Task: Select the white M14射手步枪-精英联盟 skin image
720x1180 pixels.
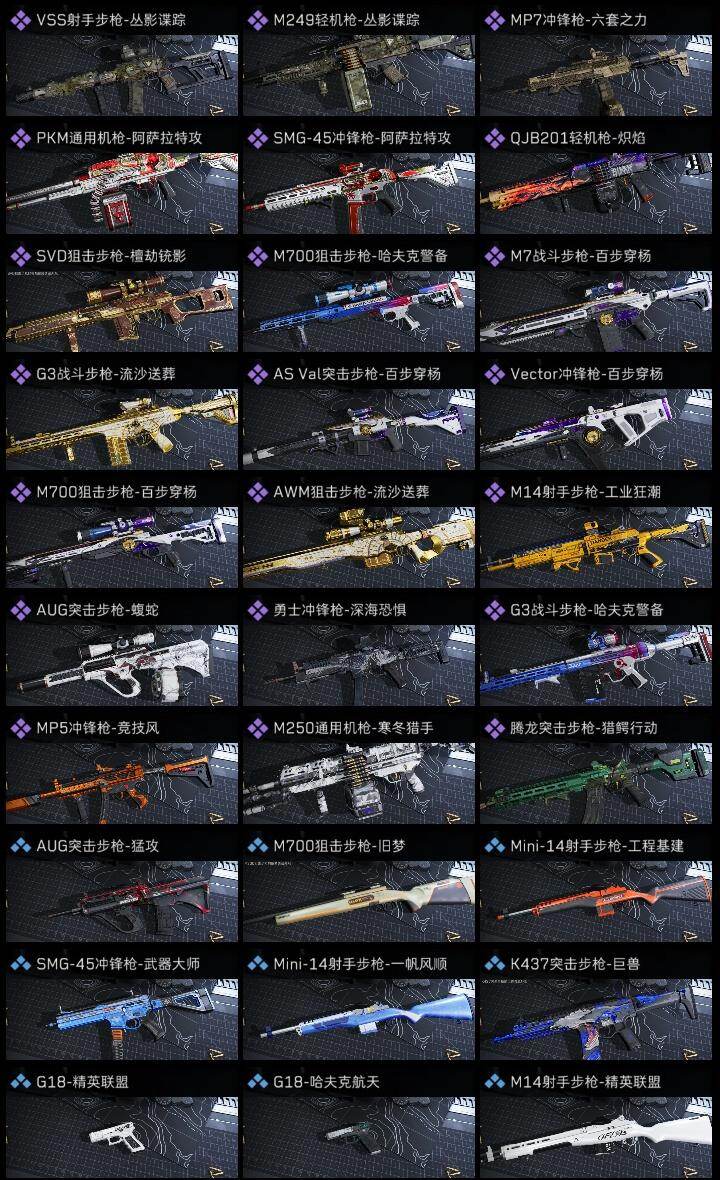Action: [596, 1137]
